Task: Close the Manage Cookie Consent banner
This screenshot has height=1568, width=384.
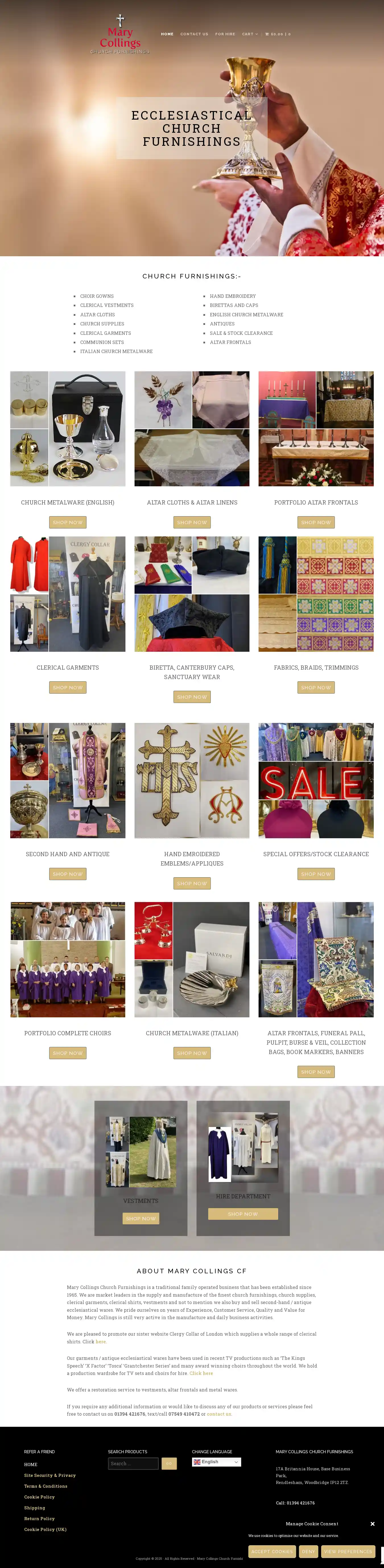Action: click(x=372, y=1524)
